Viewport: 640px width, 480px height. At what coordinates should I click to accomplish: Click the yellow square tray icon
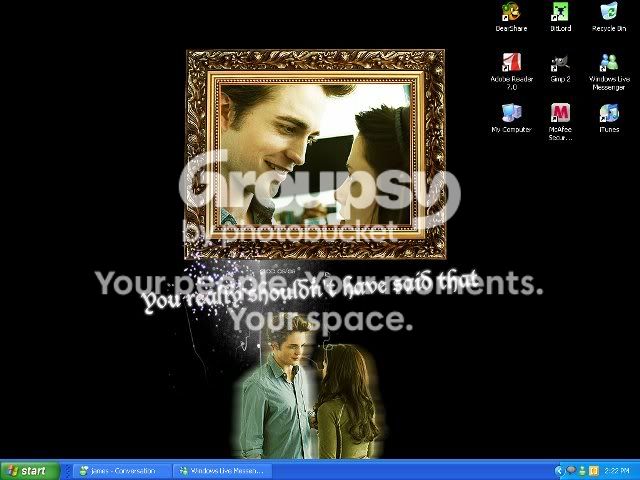pos(593,471)
